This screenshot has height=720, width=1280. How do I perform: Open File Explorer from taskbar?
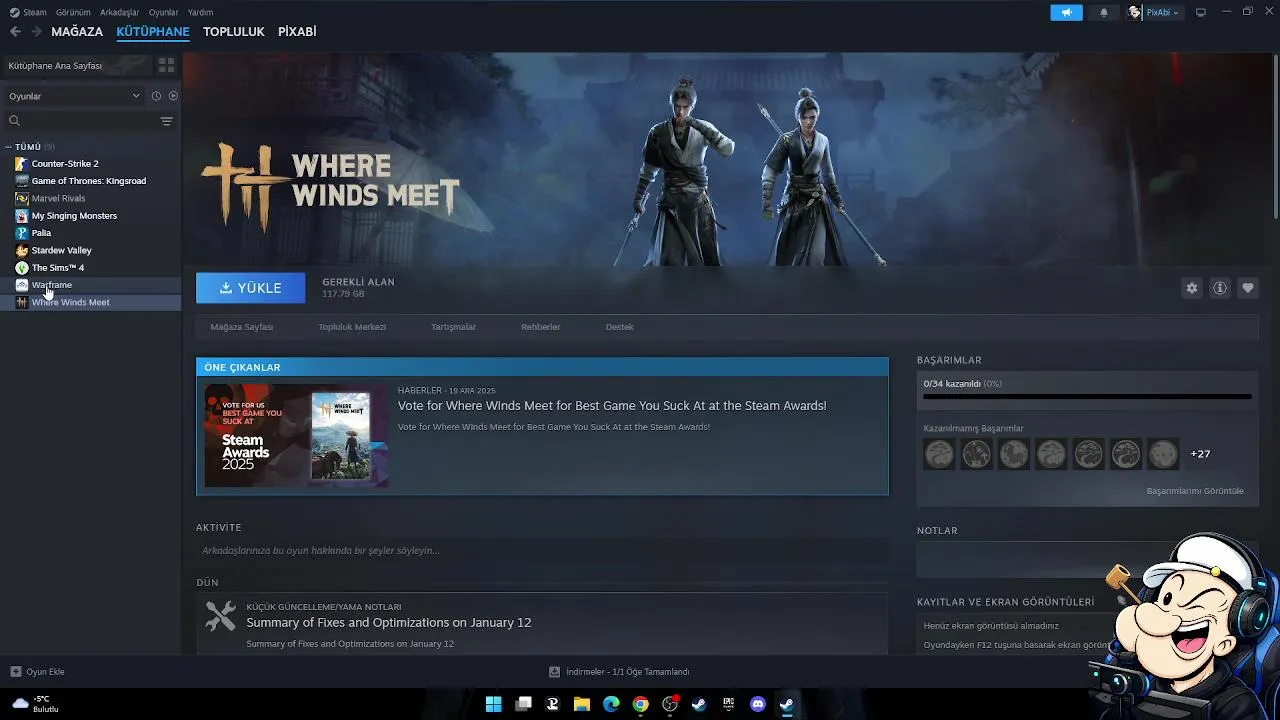tap(582, 704)
